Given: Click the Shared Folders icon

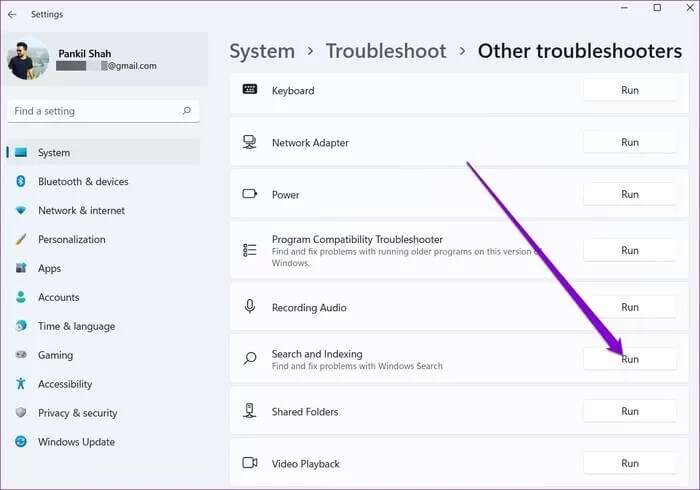Looking at the screenshot, I should 250,410.
